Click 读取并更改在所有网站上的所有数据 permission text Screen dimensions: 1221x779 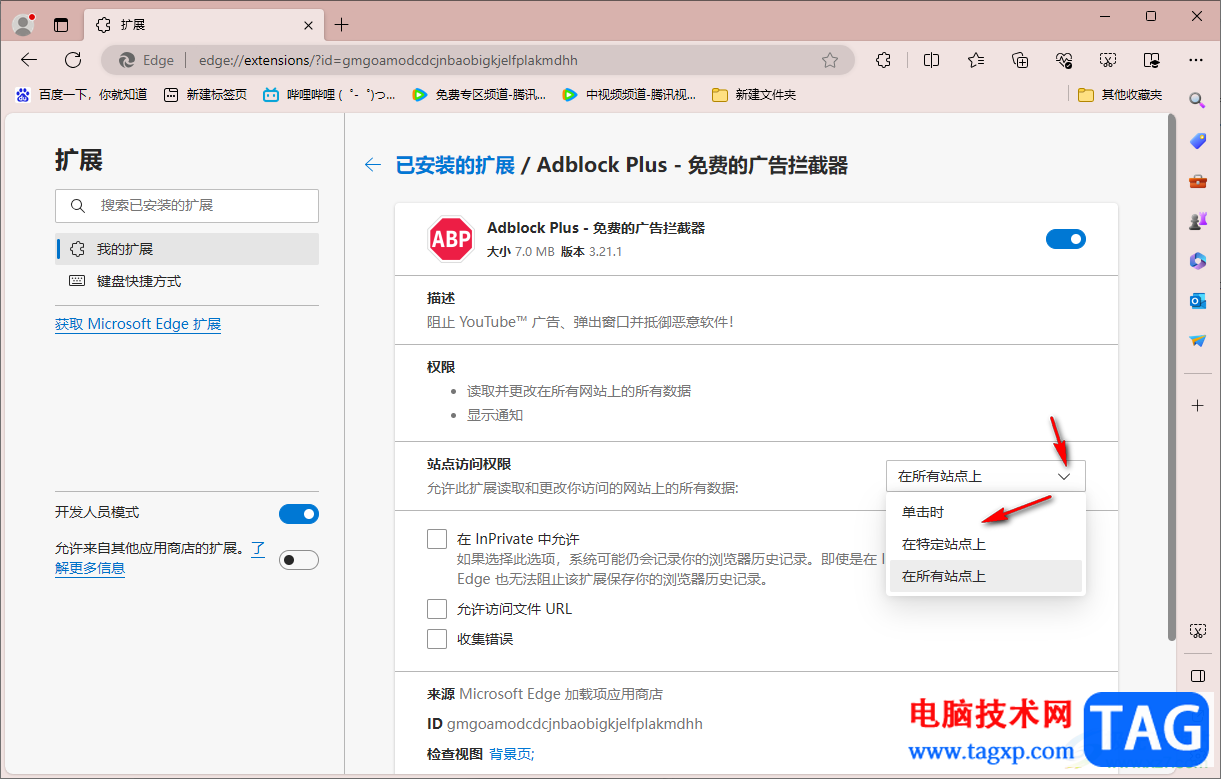579,391
